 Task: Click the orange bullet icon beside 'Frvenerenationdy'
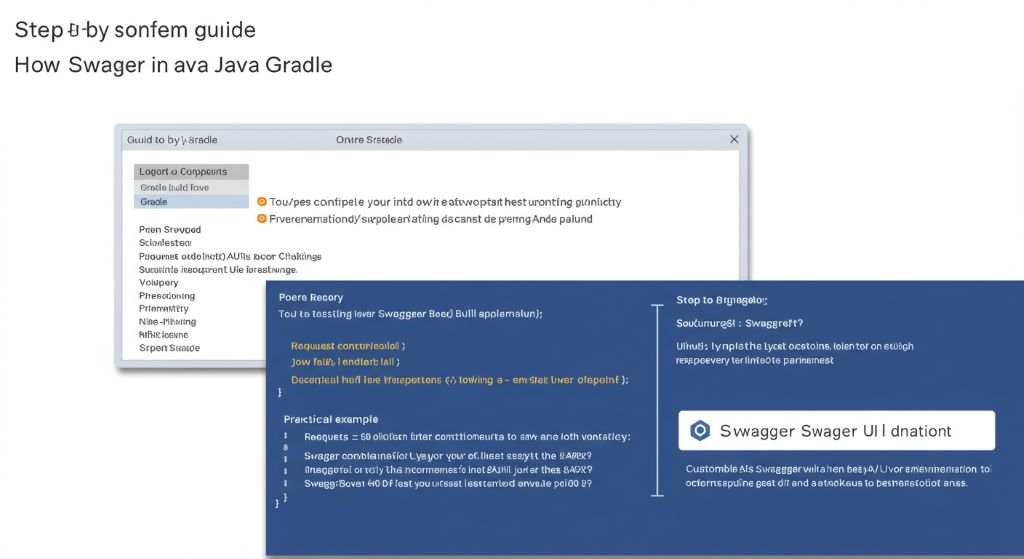pos(262,218)
